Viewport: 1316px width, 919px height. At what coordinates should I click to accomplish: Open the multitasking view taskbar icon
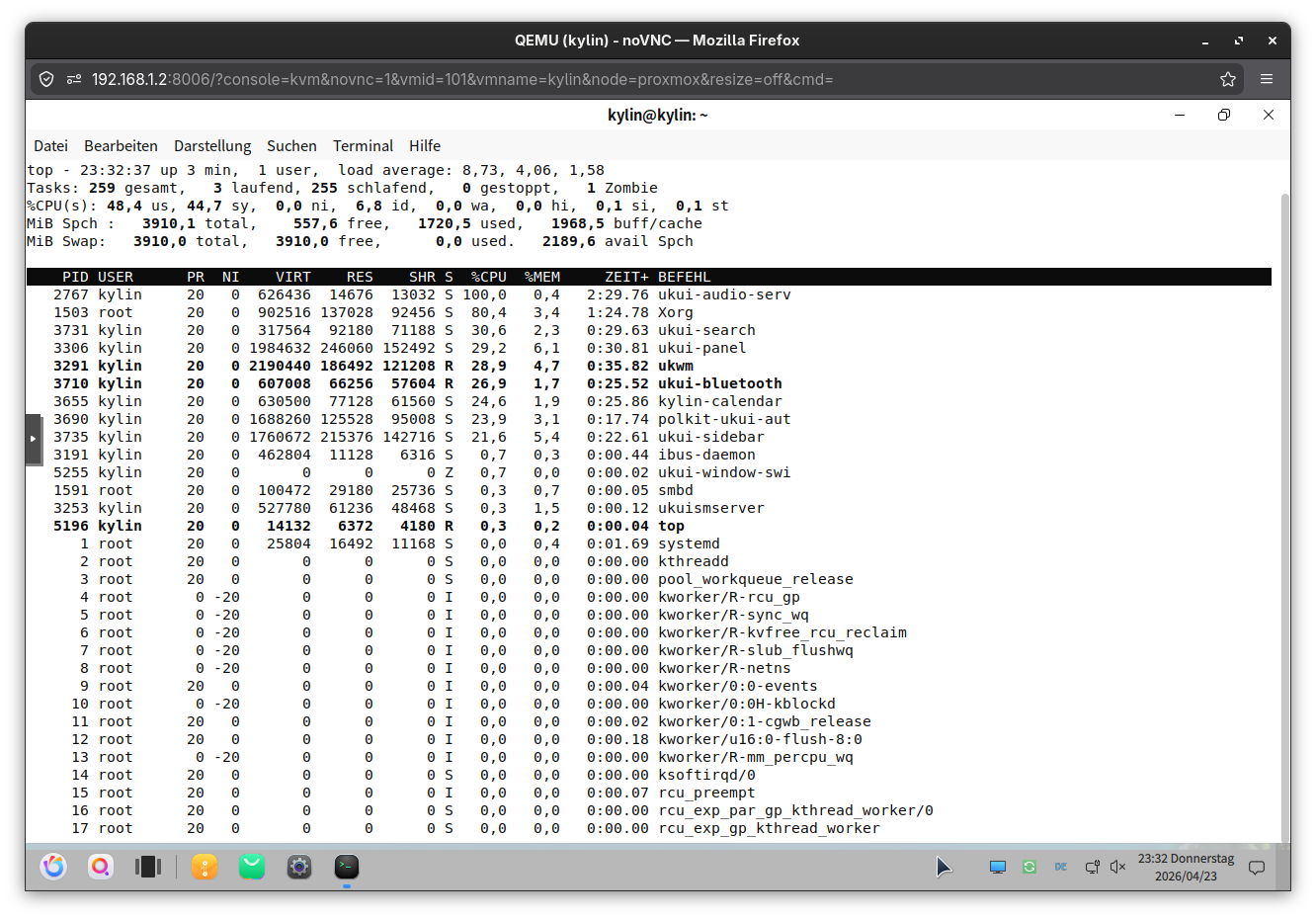[148, 867]
